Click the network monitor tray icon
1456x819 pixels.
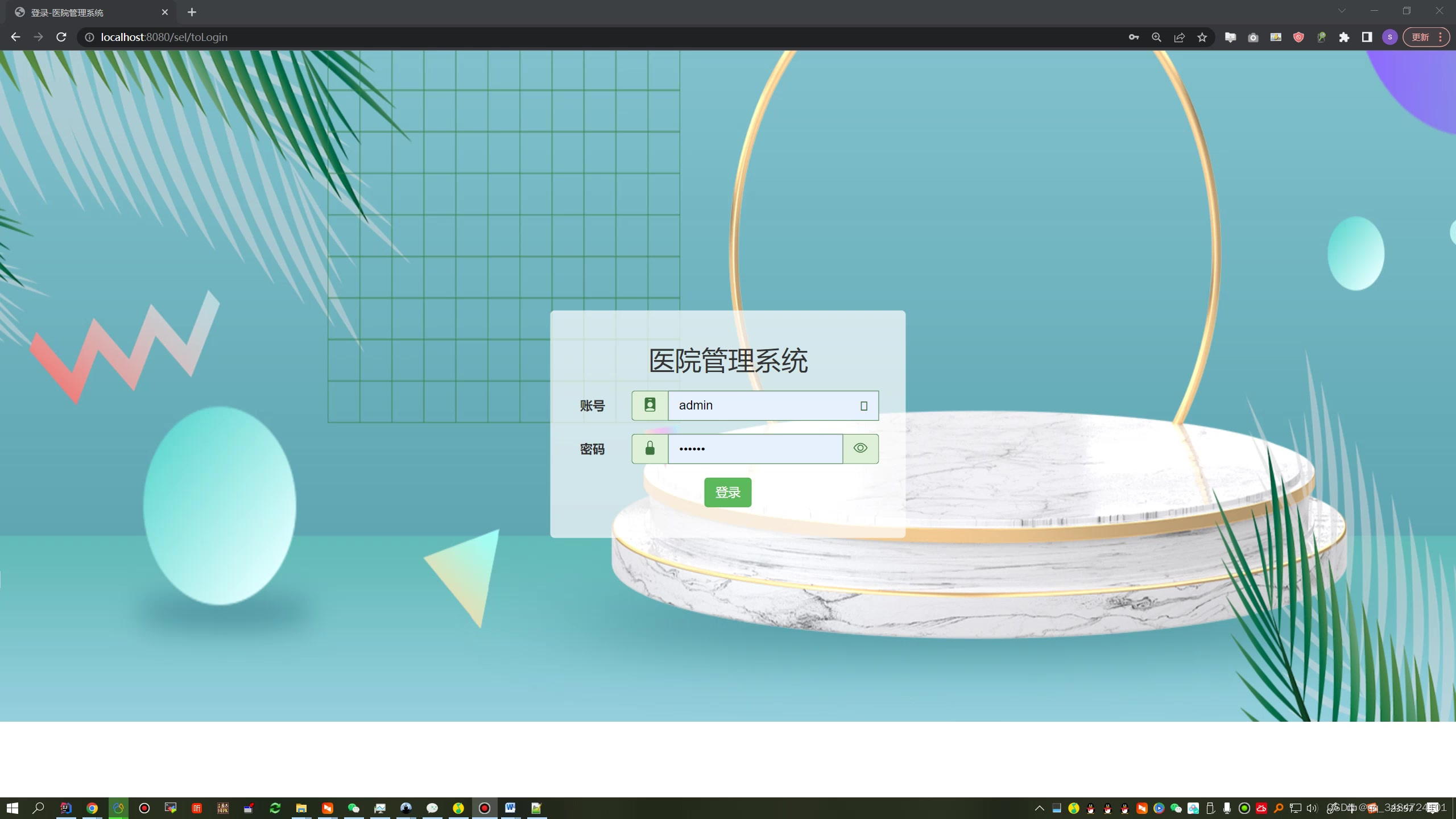pyautogui.click(x=1296, y=808)
